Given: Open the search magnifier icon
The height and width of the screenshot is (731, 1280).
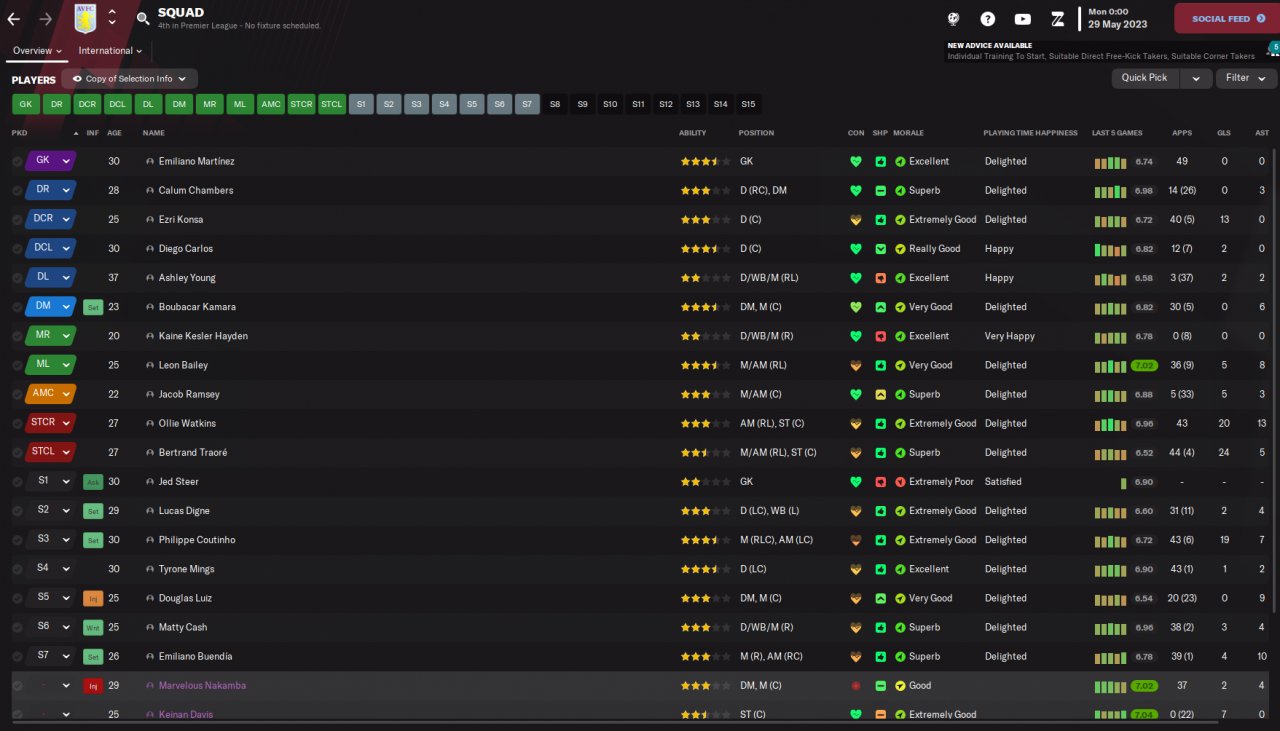Looking at the screenshot, I should tap(143, 19).
